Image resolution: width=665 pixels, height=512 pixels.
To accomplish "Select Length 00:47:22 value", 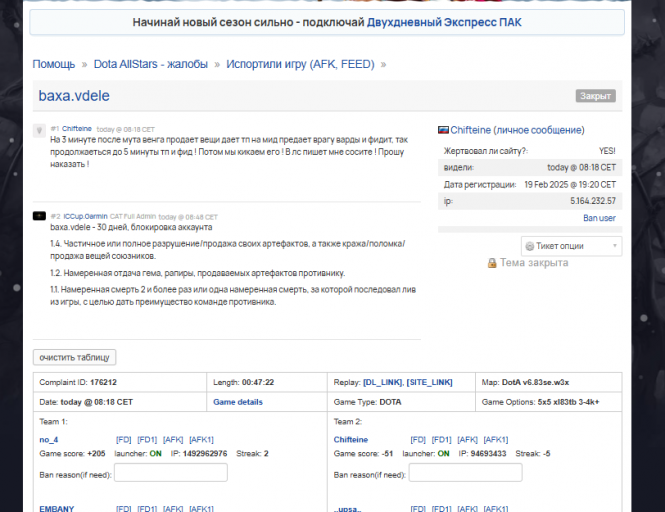I will pyautogui.click(x=258, y=382).
